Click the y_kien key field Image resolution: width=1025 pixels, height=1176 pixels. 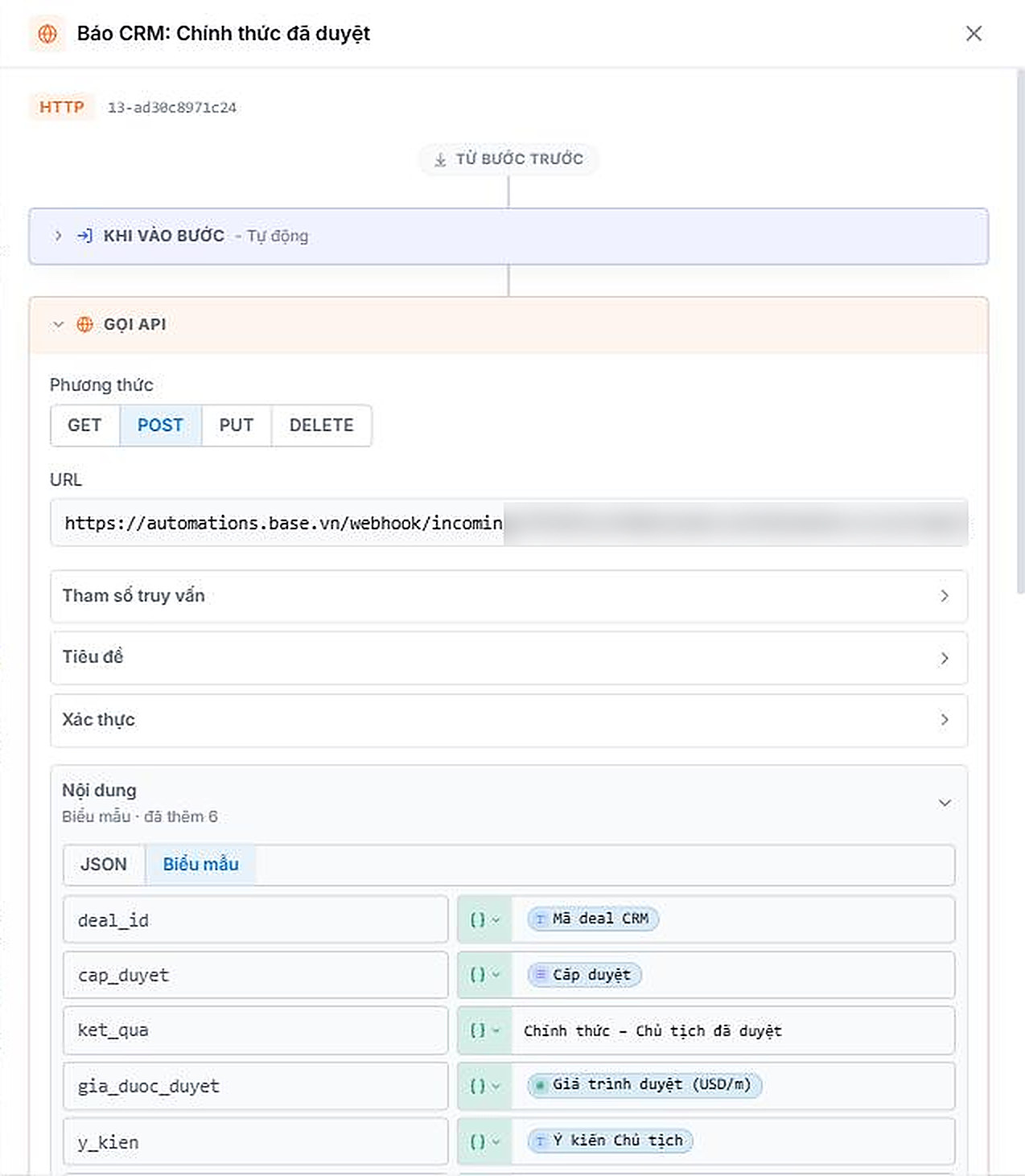click(255, 1141)
